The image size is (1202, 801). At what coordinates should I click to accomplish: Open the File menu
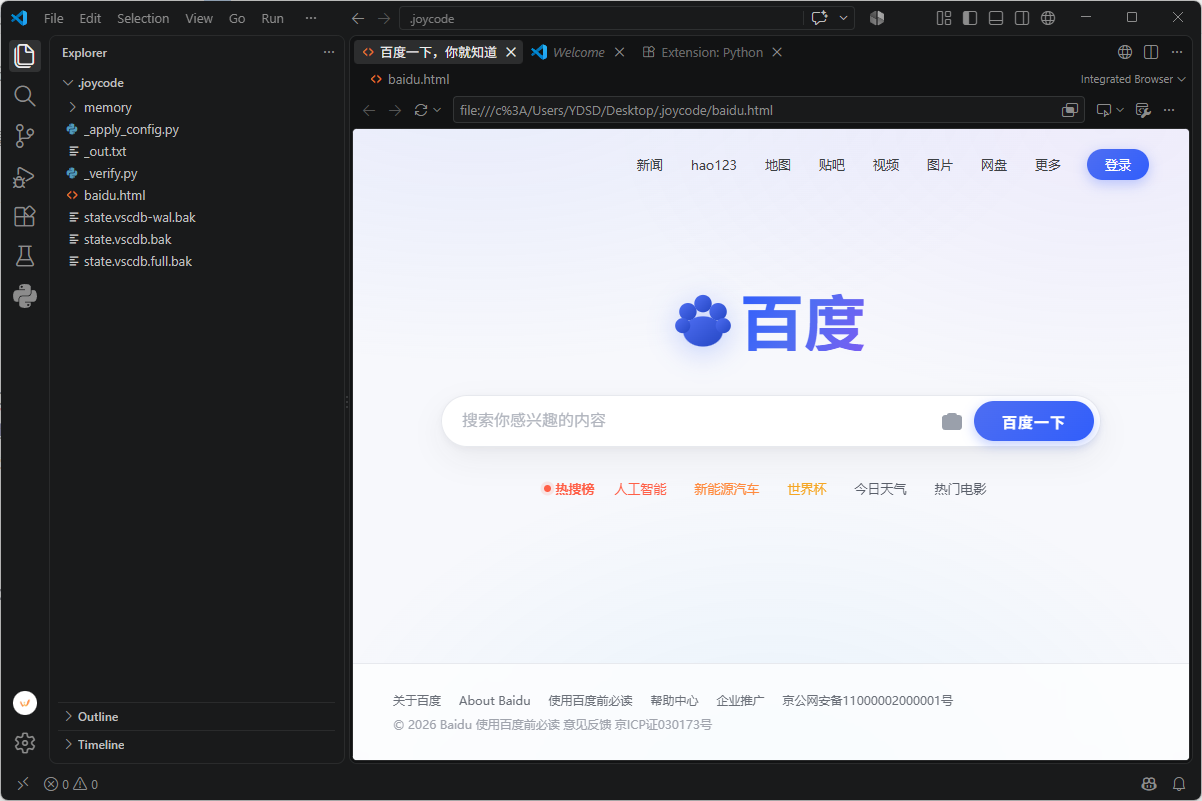tap(54, 18)
